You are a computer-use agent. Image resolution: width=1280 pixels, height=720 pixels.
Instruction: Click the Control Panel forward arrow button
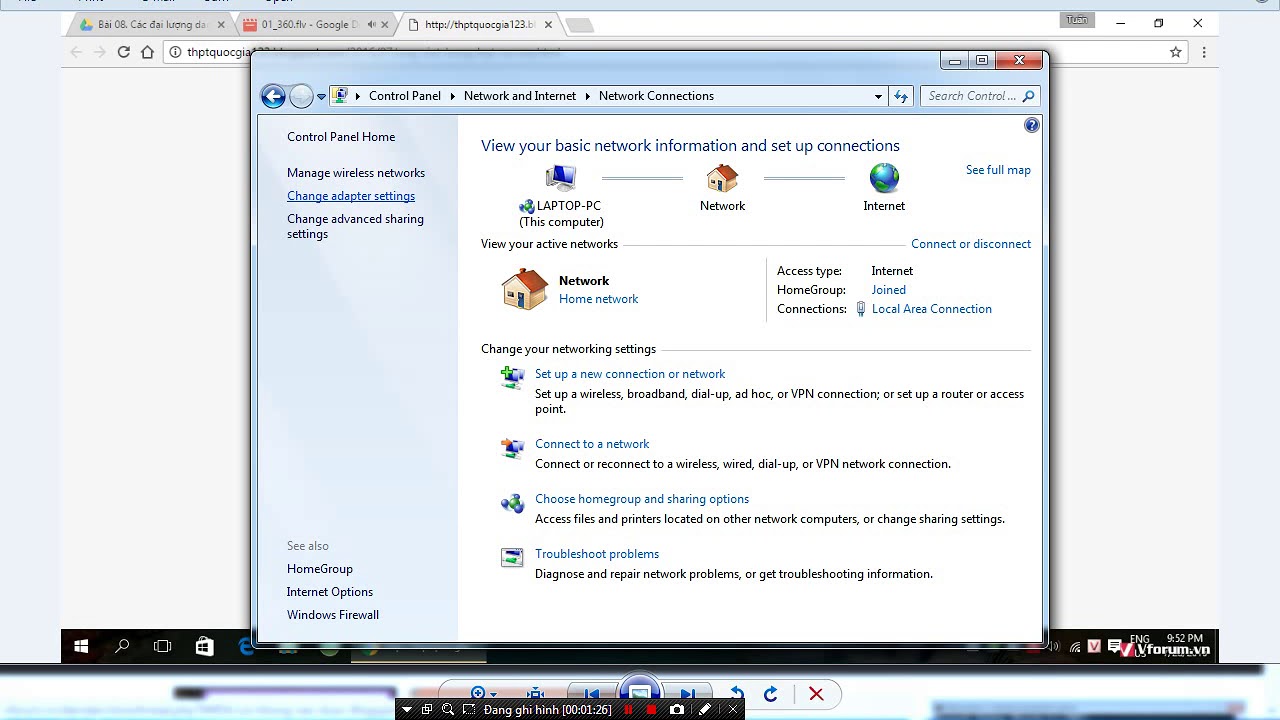point(301,96)
